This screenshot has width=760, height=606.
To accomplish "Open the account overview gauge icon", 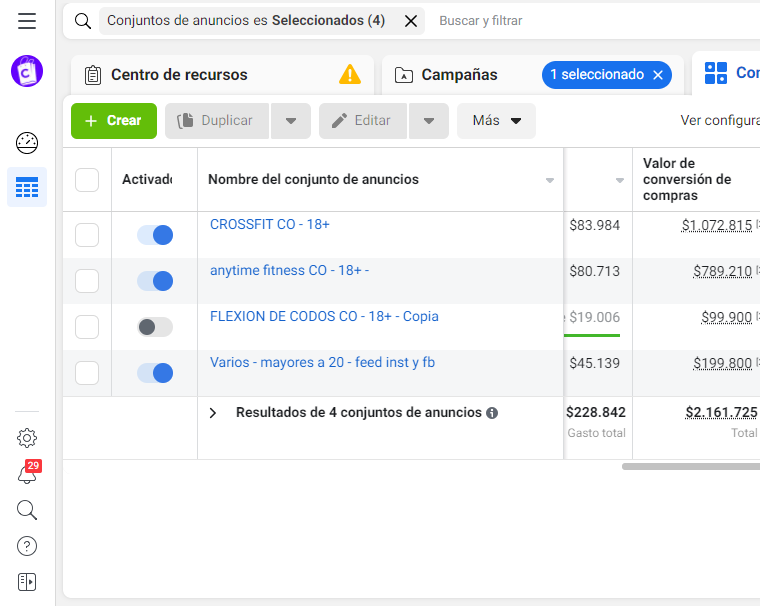I will point(27,143).
